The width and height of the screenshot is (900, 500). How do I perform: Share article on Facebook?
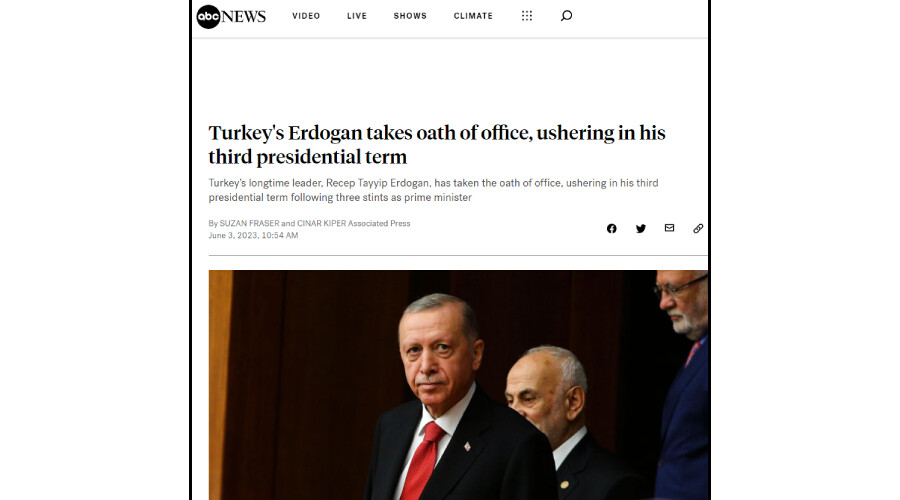tap(612, 228)
